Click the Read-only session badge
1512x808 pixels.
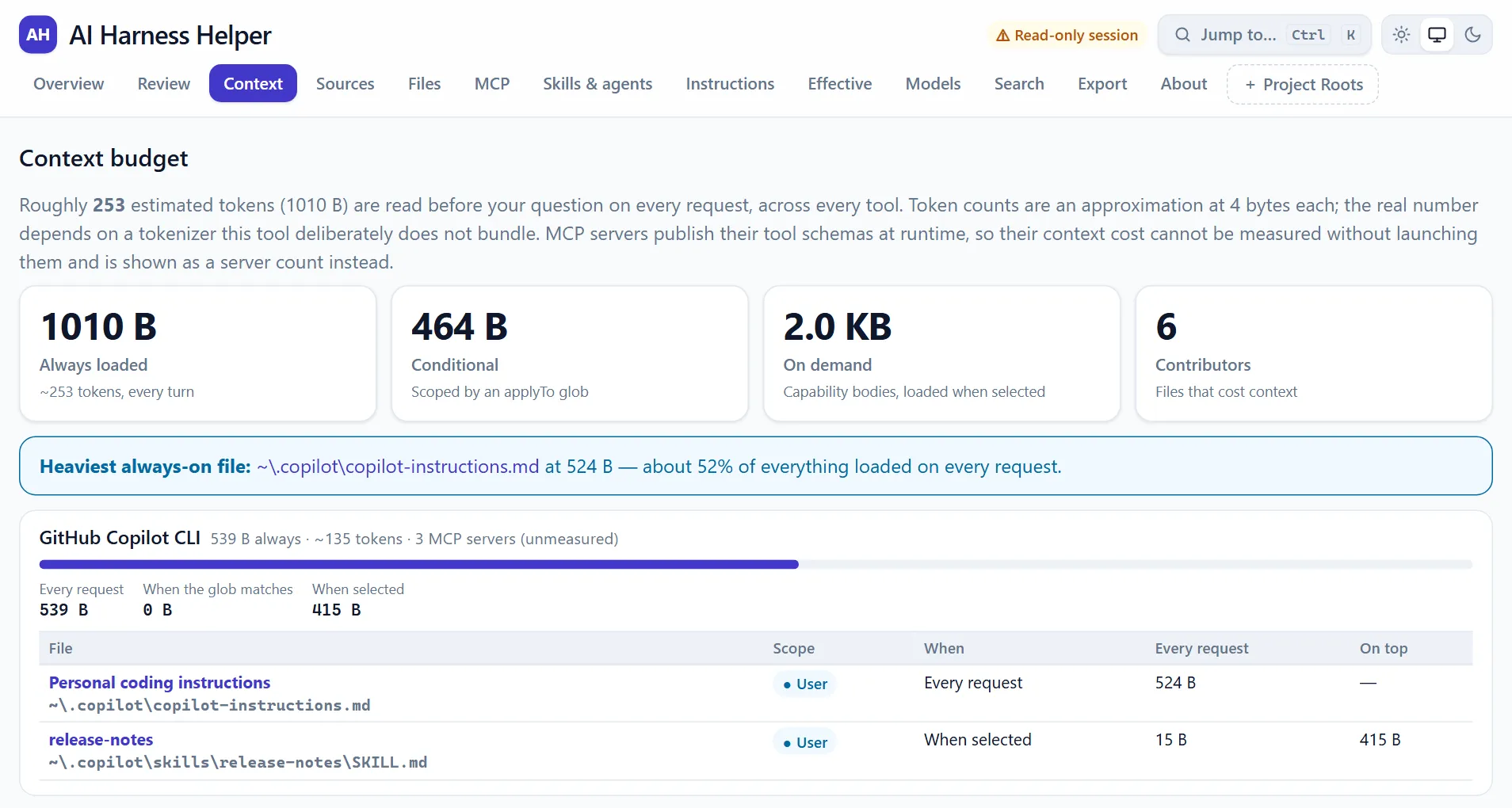1067,35
